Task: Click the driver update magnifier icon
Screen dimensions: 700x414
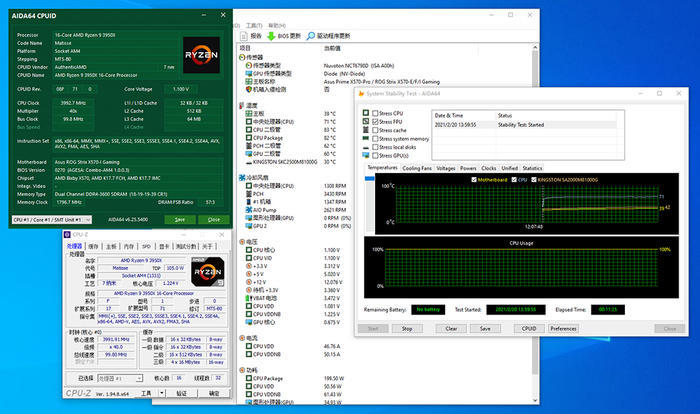Action: click(x=311, y=36)
